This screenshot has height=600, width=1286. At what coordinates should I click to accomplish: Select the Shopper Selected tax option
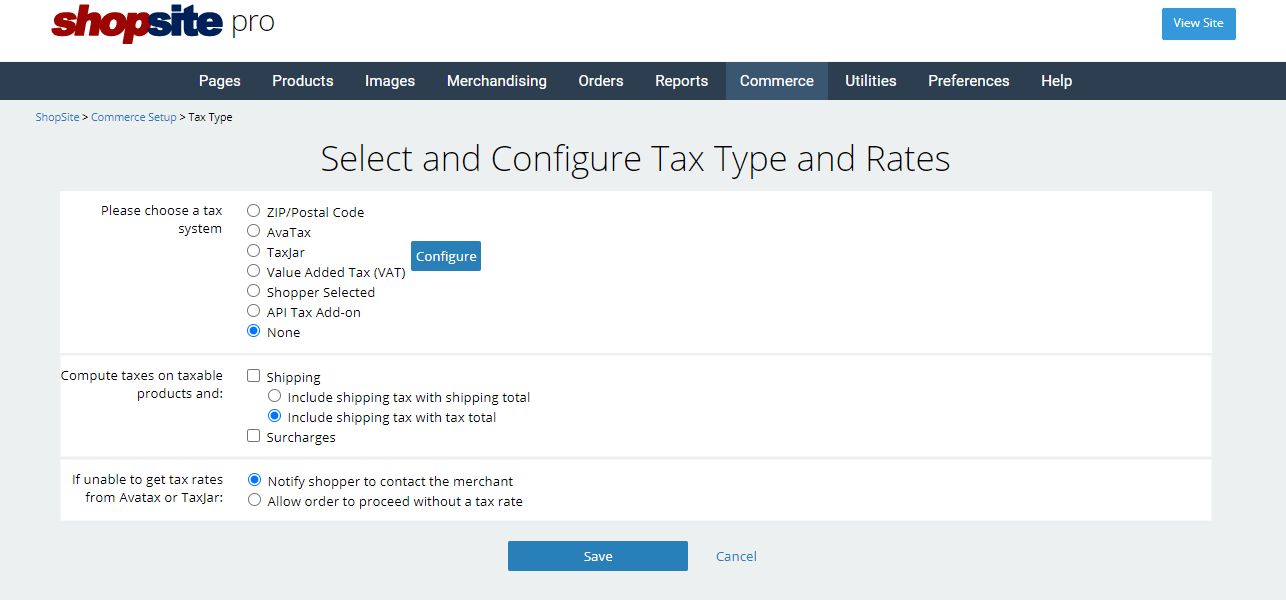[254, 291]
